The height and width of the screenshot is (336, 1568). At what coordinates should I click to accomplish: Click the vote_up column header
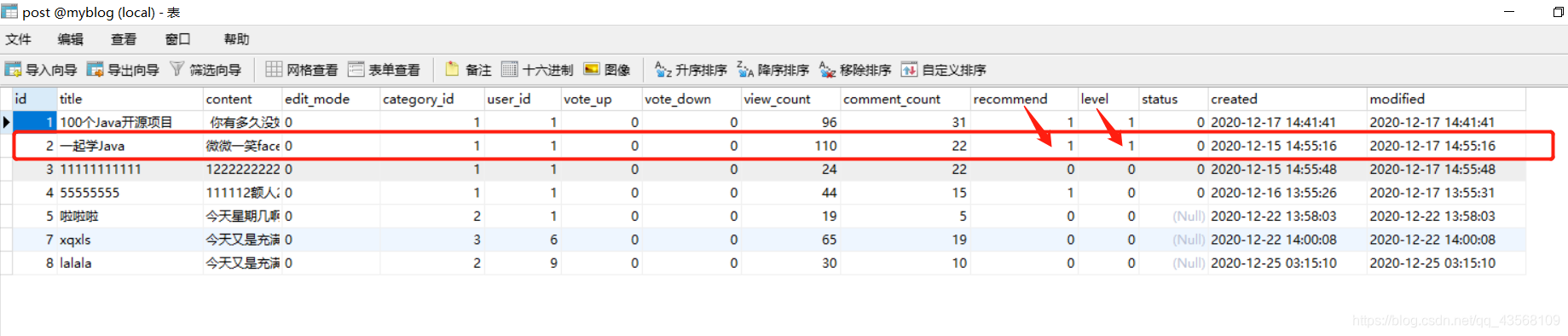coord(601,99)
